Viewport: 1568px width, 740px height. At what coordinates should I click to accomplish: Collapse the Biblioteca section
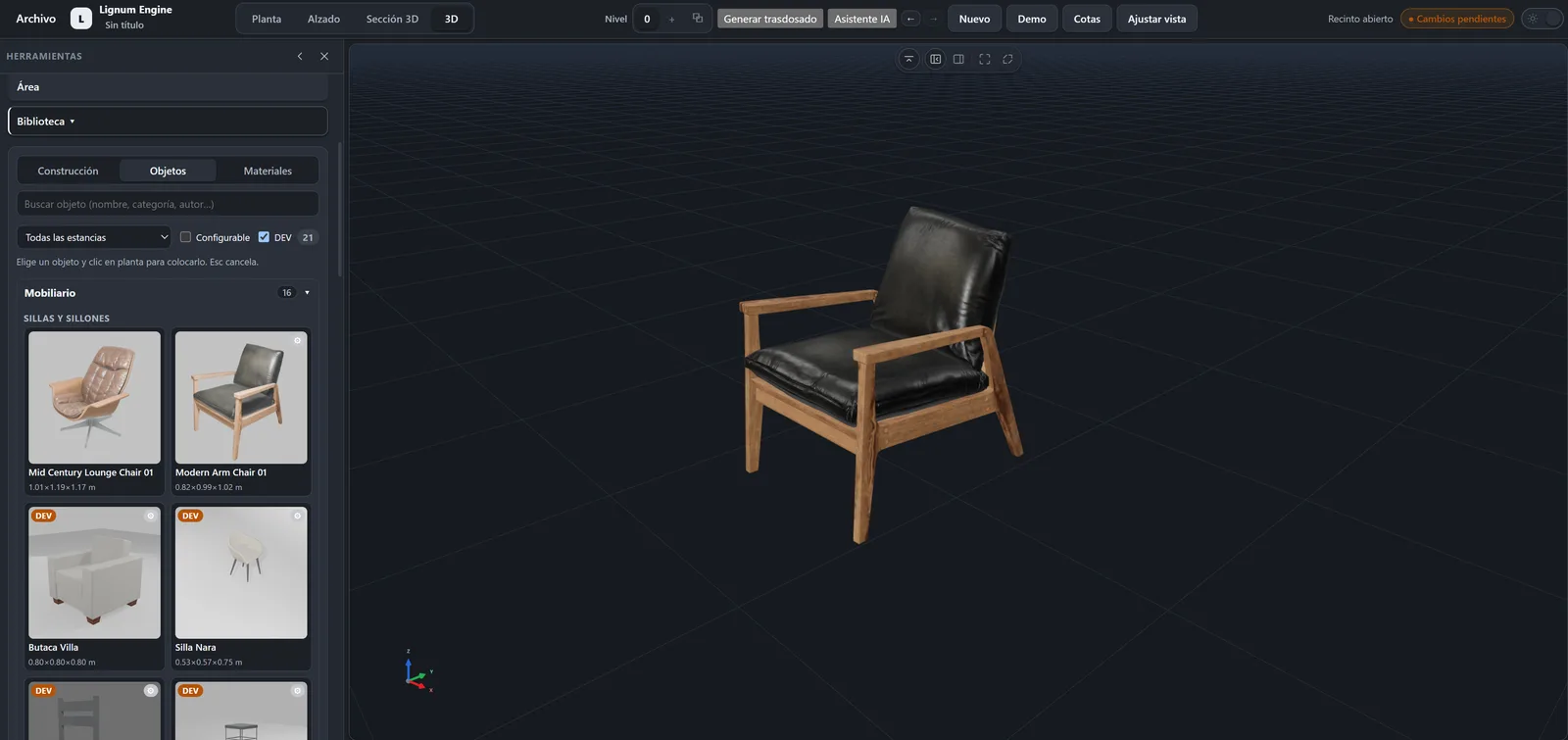(168, 122)
